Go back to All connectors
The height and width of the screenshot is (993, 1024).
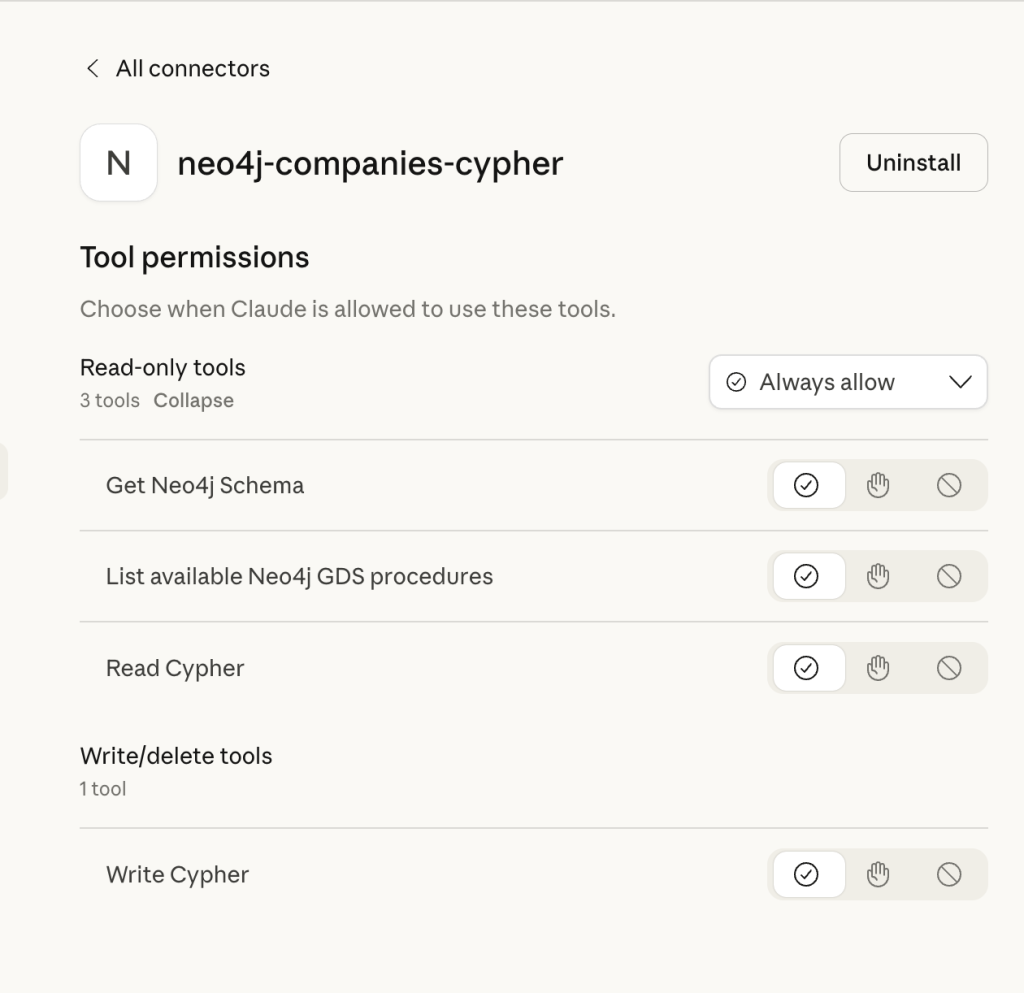pos(193,68)
